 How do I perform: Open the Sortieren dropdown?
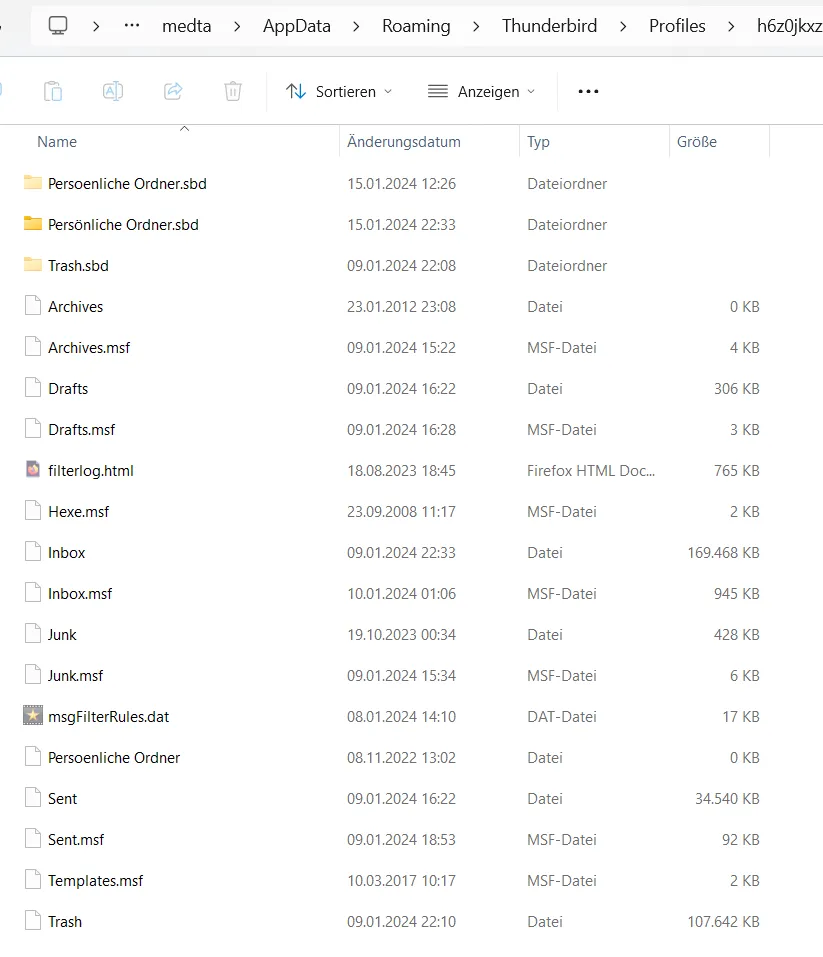pyautogui.click(x=339, y=92)
